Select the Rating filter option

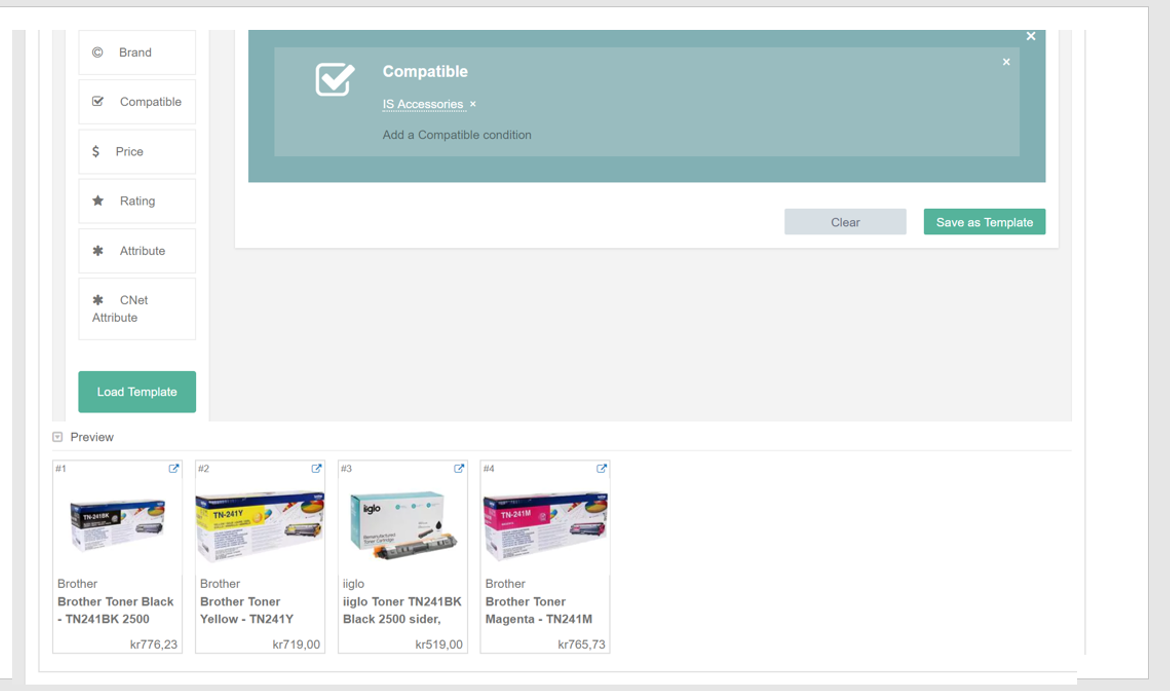pyautogui.click(x=137, y=201)
